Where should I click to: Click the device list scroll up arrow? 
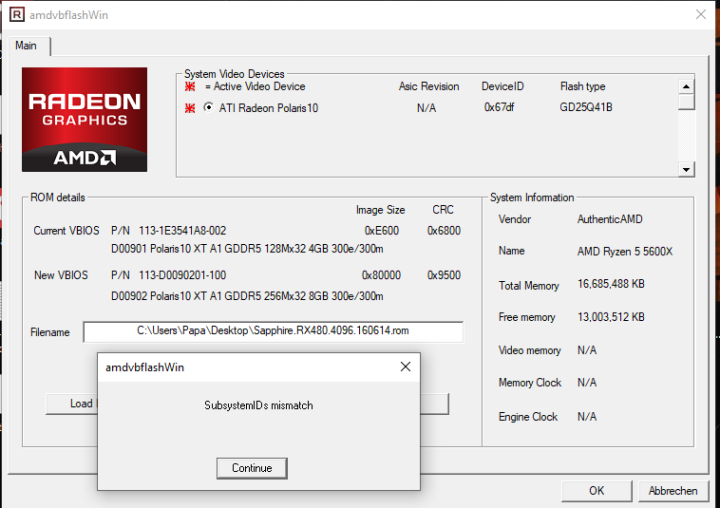[x=686, y=86]
